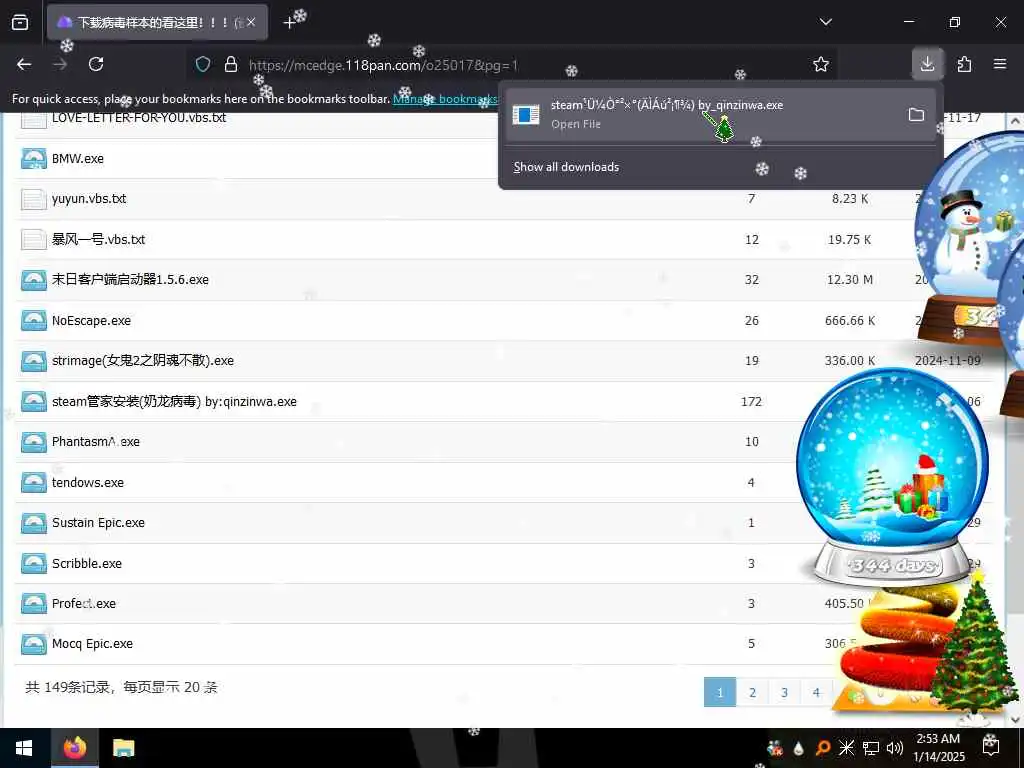Open 暴风一号.vbs.txt file link
Viewport: 1024px width, 768px height.
click(x=99, y=239)
